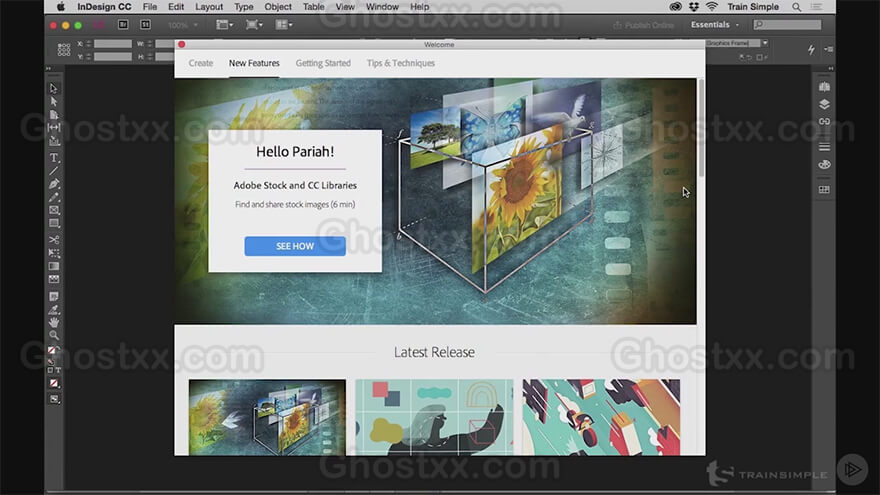Viewport: 880px width, 495px height.
Task: Open the Stroke panel icon
Action: point(824,147)
